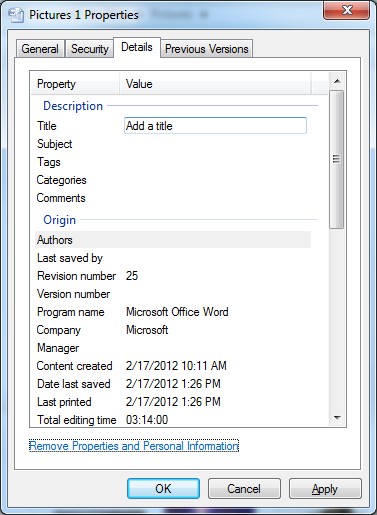
Task: Switch to the General tab
Action: click(40, 49)
